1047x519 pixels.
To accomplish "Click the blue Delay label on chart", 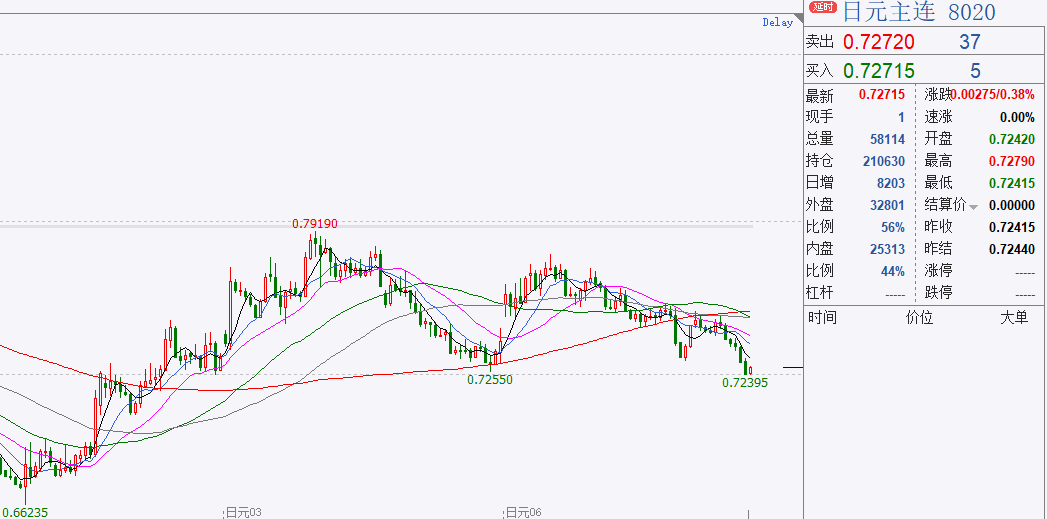I will tap(777, 22).
